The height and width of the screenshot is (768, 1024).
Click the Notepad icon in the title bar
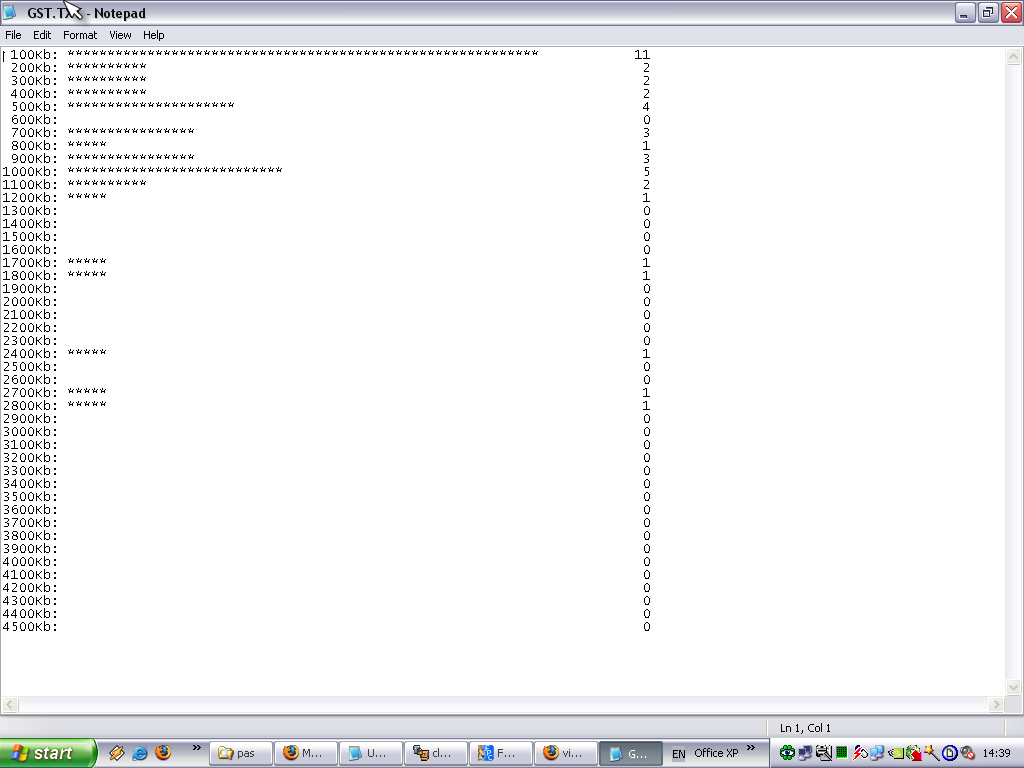coord(10,13)
